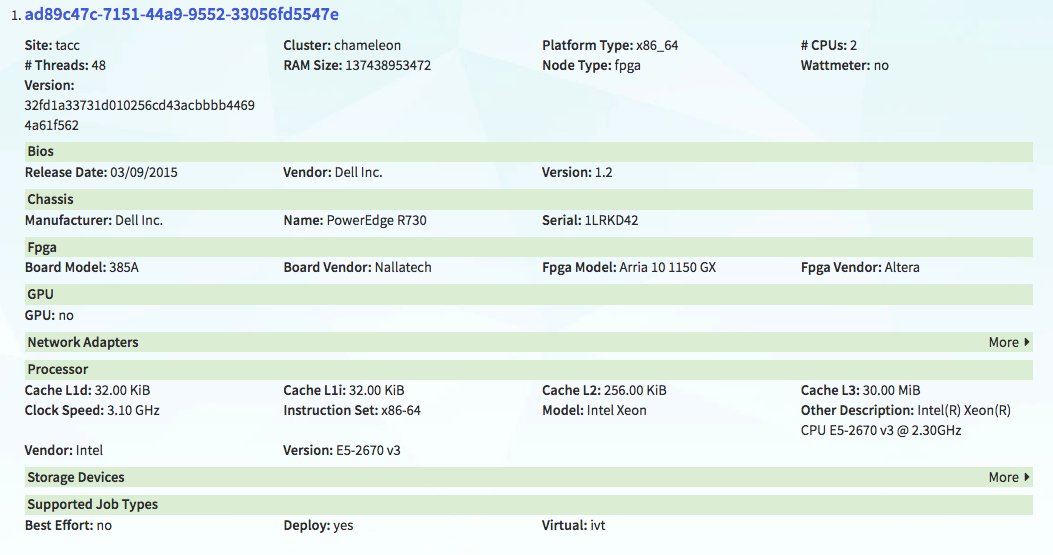Click the Fpga section header
This screenshot has width=1053, height=555.
point(529,247)
